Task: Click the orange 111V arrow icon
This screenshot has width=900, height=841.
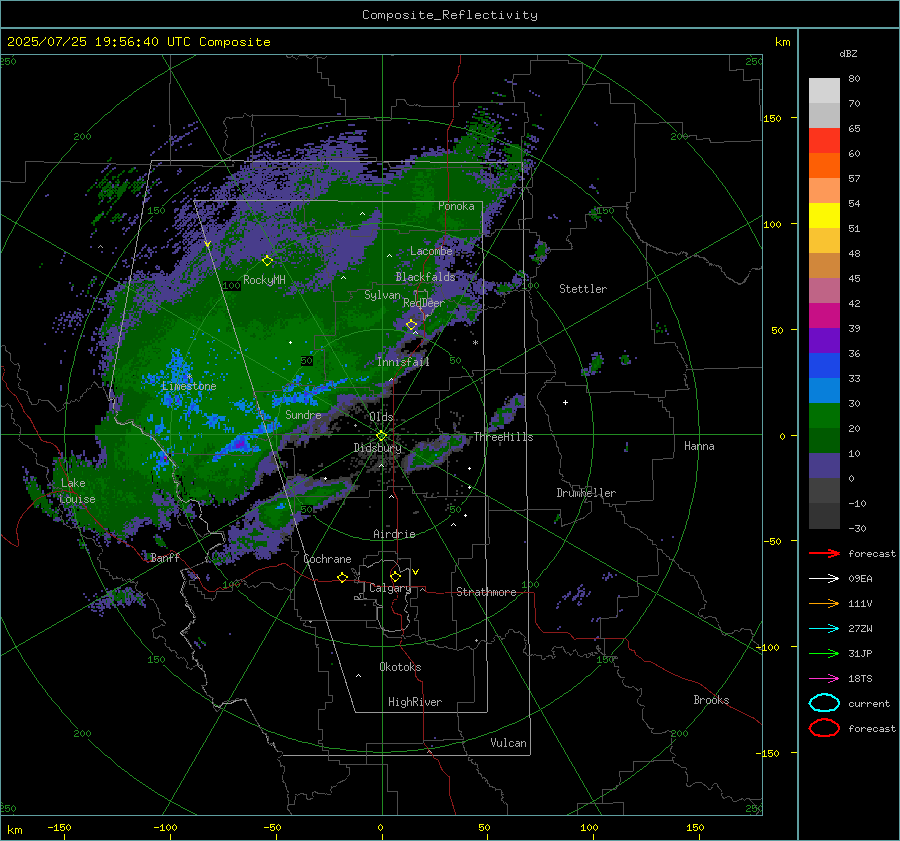Action: point(824,603)
